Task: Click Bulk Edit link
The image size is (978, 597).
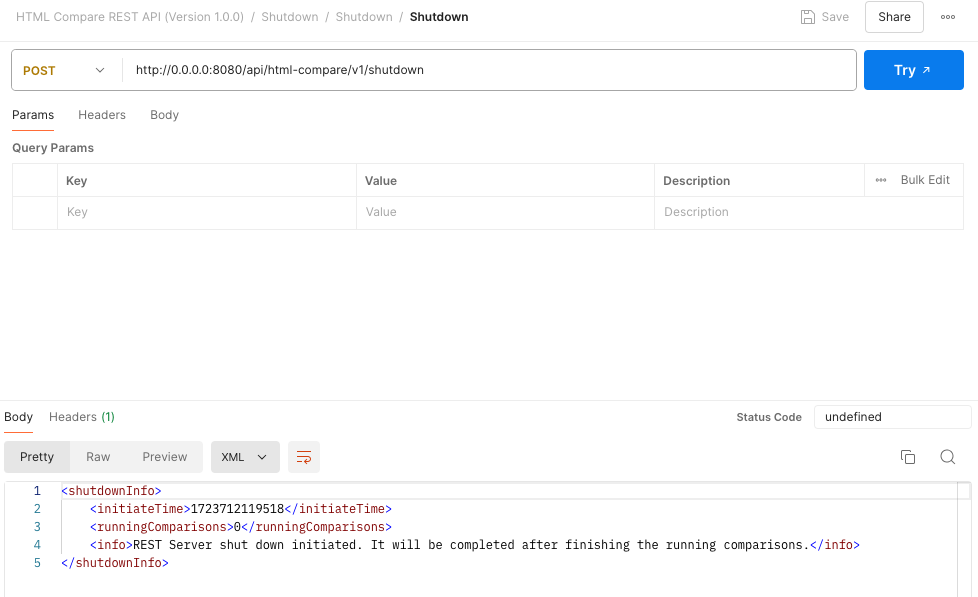Action: [x=925, y=180]
